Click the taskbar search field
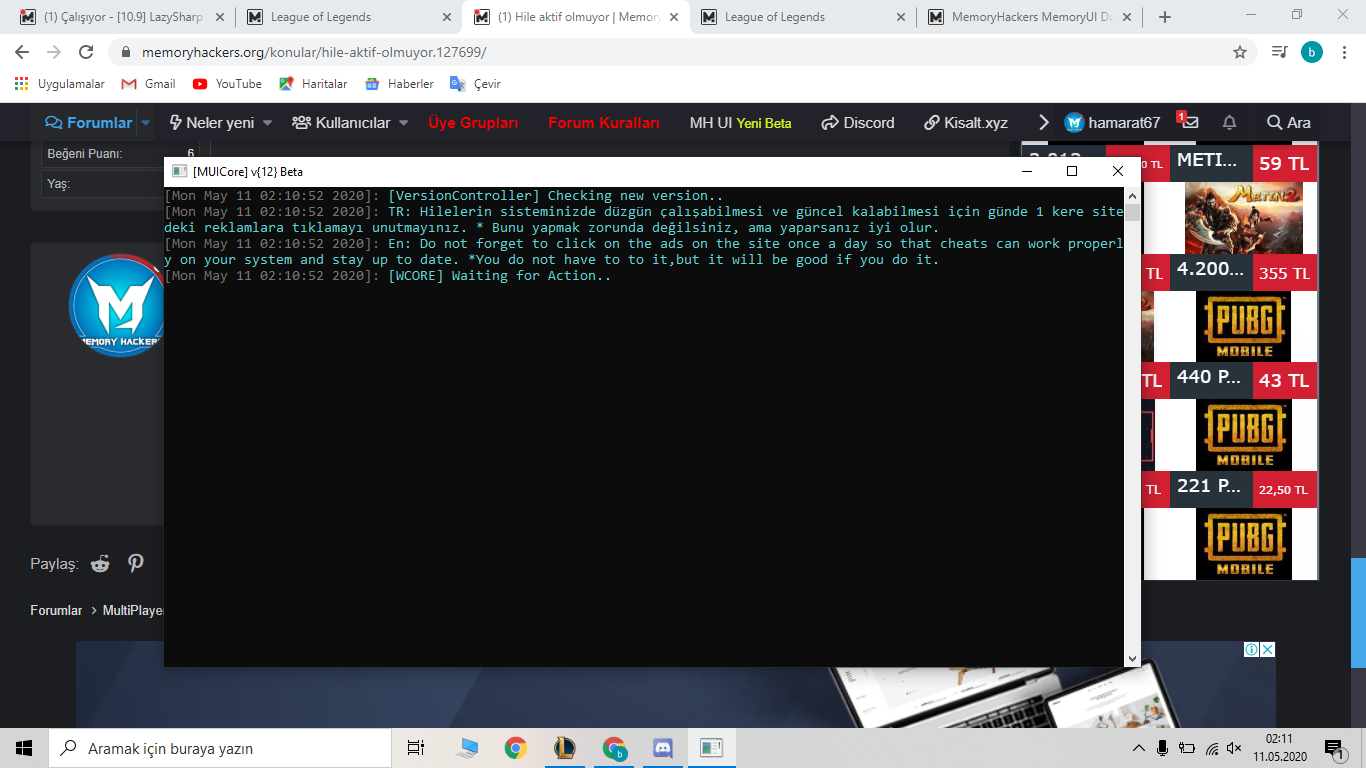Viewport: 1366px width, 768px height. (220, 748)
